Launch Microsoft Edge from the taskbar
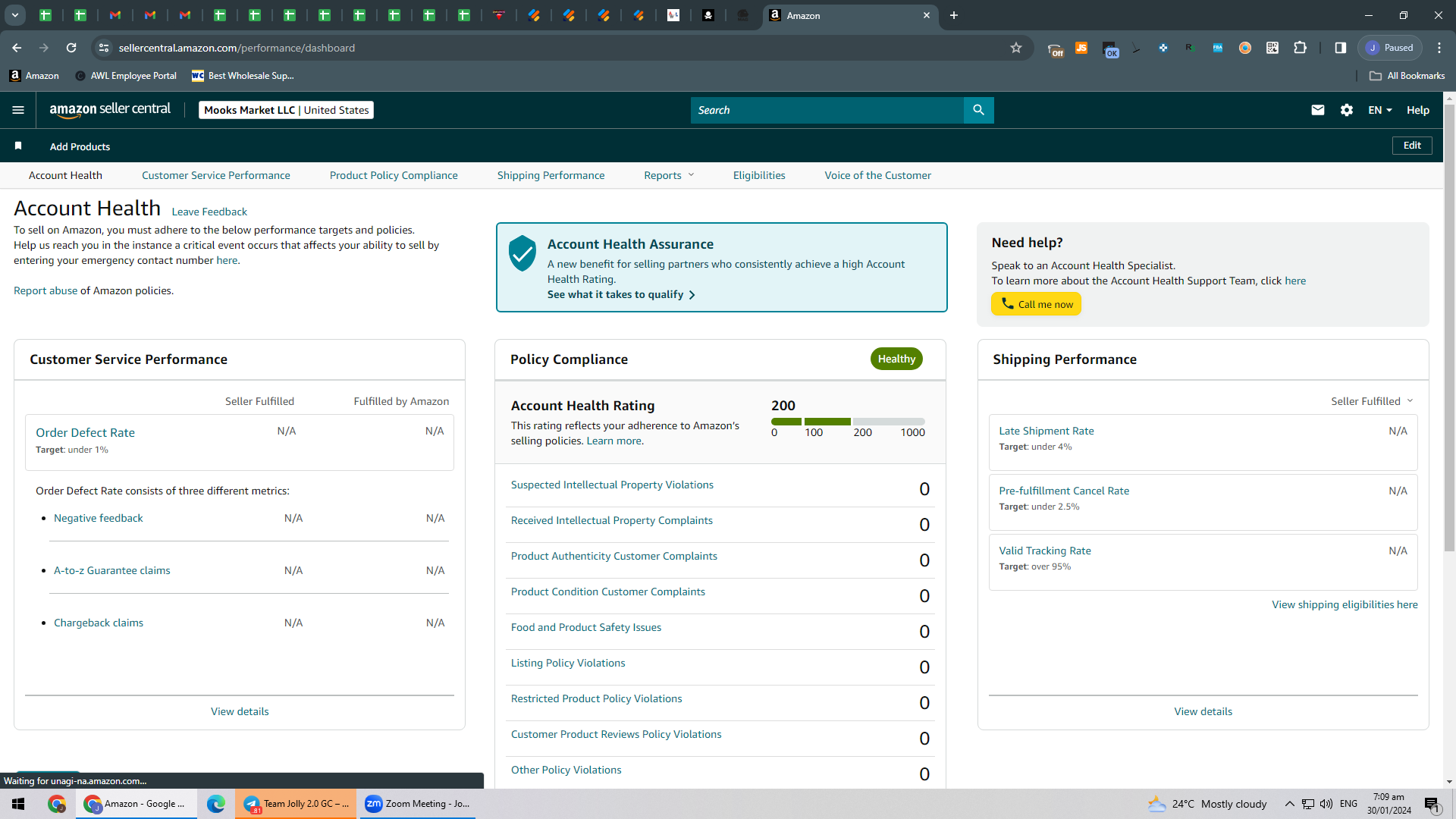 [216, 804]
